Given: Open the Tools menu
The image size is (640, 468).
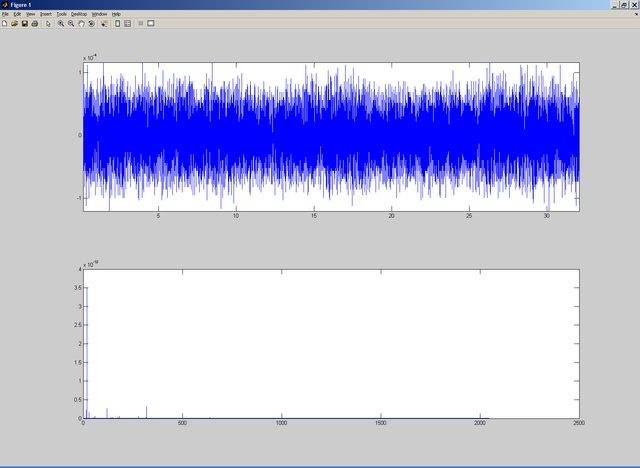Looking at the screenshot, I should pyautogui.click(x=62, y=14).
